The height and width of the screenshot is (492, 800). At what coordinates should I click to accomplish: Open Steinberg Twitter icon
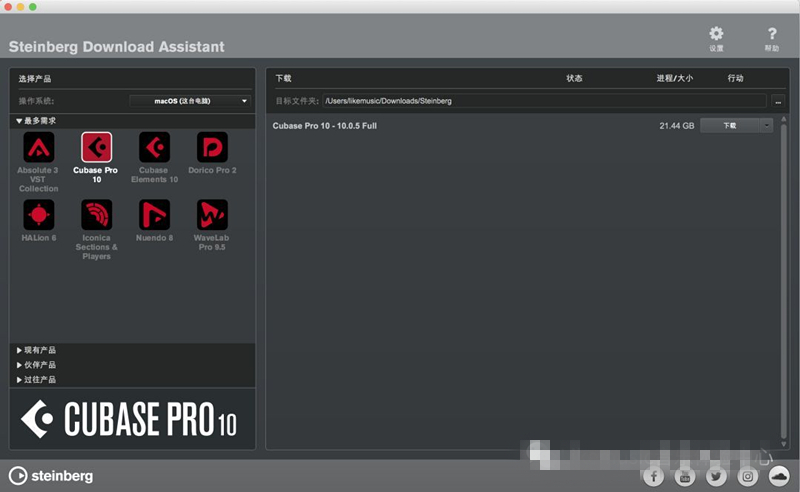716,476
